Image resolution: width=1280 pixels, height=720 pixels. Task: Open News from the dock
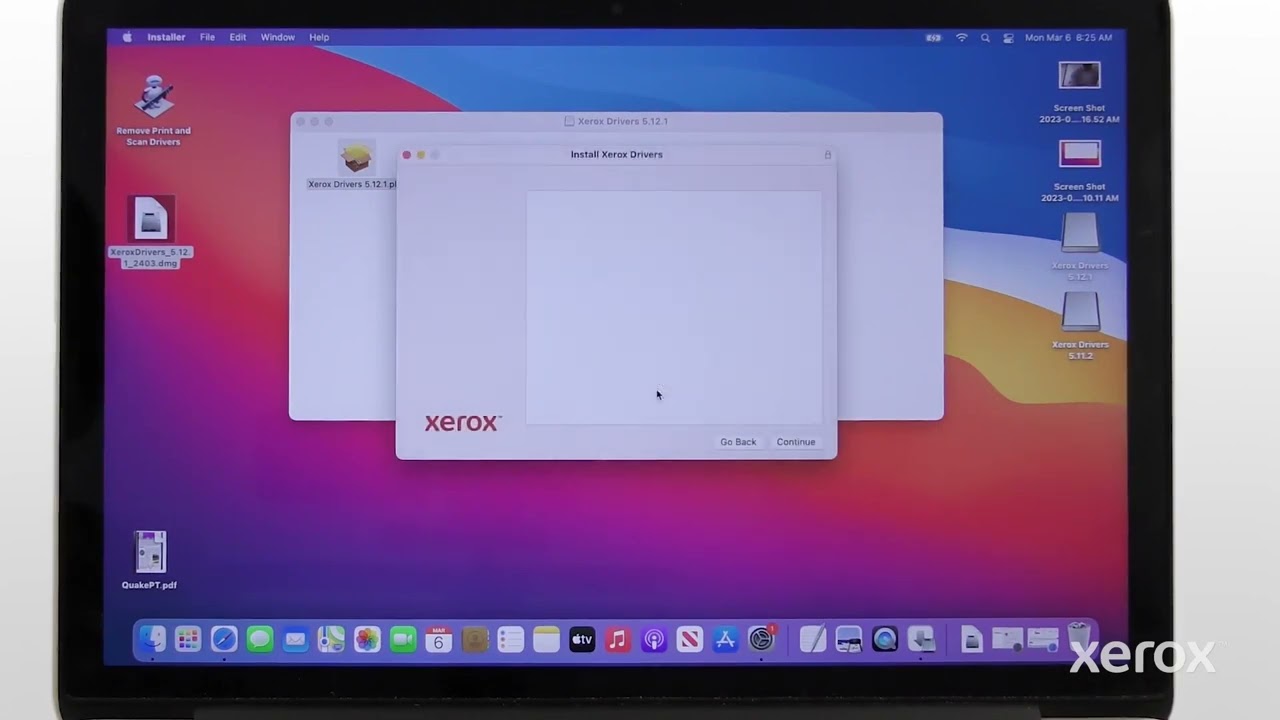pos(690,639)
